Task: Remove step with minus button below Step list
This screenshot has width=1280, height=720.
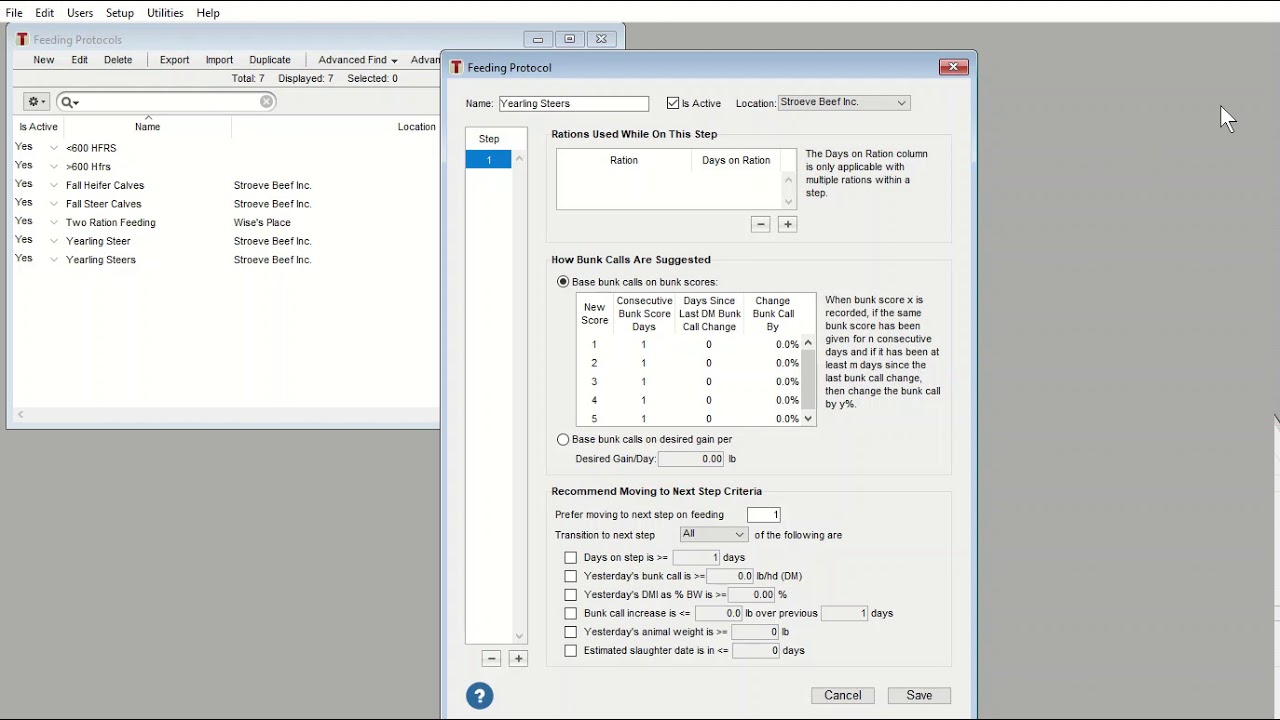Action: [x=491, y=658]
